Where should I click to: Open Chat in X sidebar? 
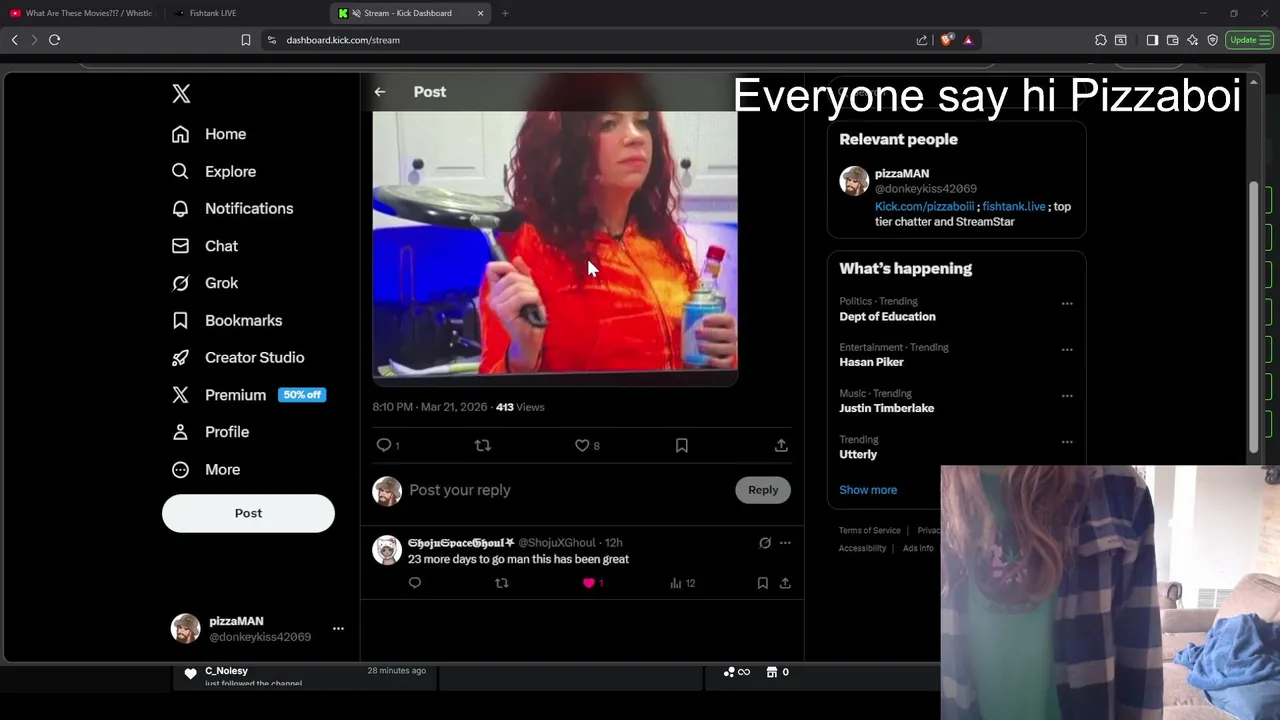coord(205,246)
